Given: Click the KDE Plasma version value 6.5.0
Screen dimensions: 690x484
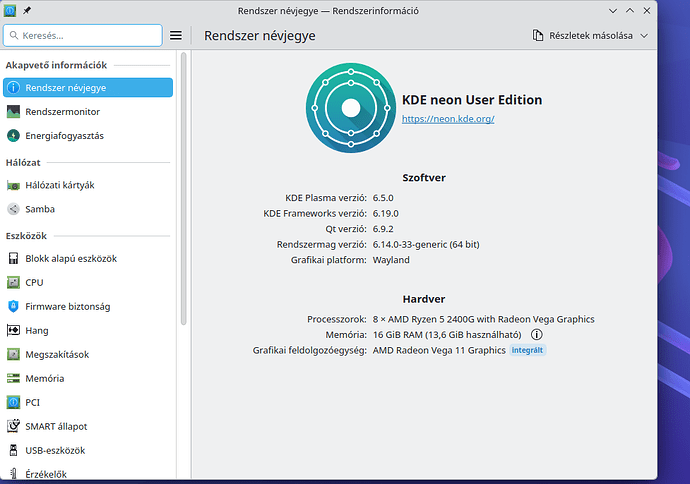Looking at the screenshot, I should tap(383, 198).
